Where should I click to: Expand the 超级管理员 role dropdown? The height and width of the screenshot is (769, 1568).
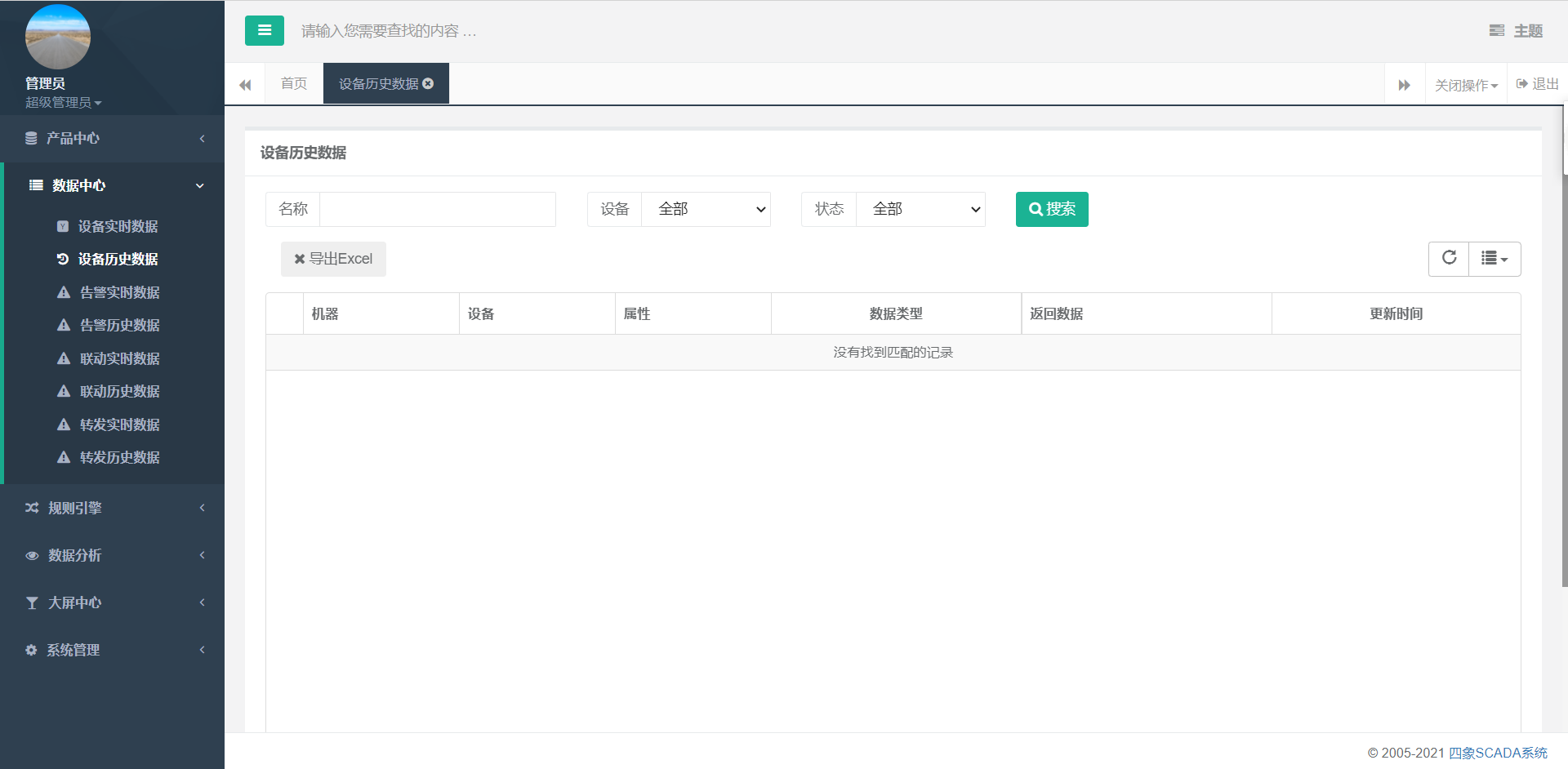(x=63, y=102)
